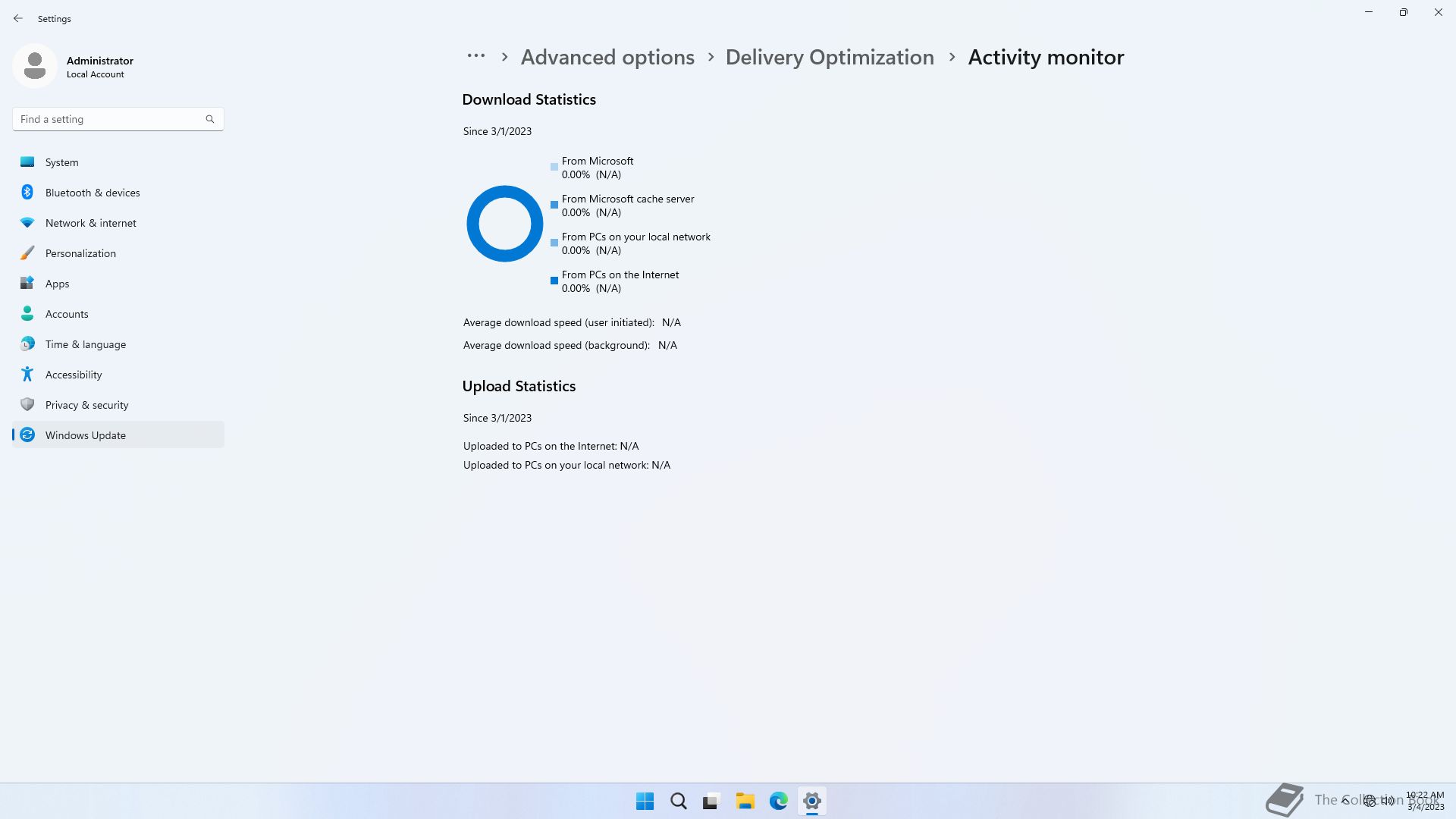This screenshot has width=1456, height=819.
Task: Select Windows Update in sidebar
Action: click(x=85, y=435)
